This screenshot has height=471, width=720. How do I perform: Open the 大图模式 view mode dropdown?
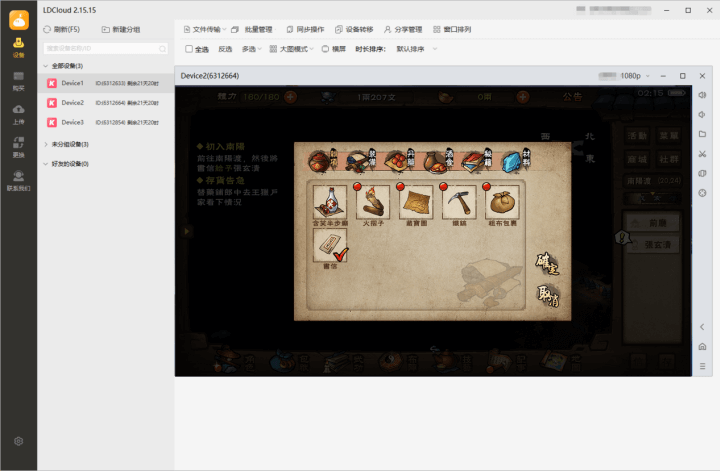coord(292,49)
